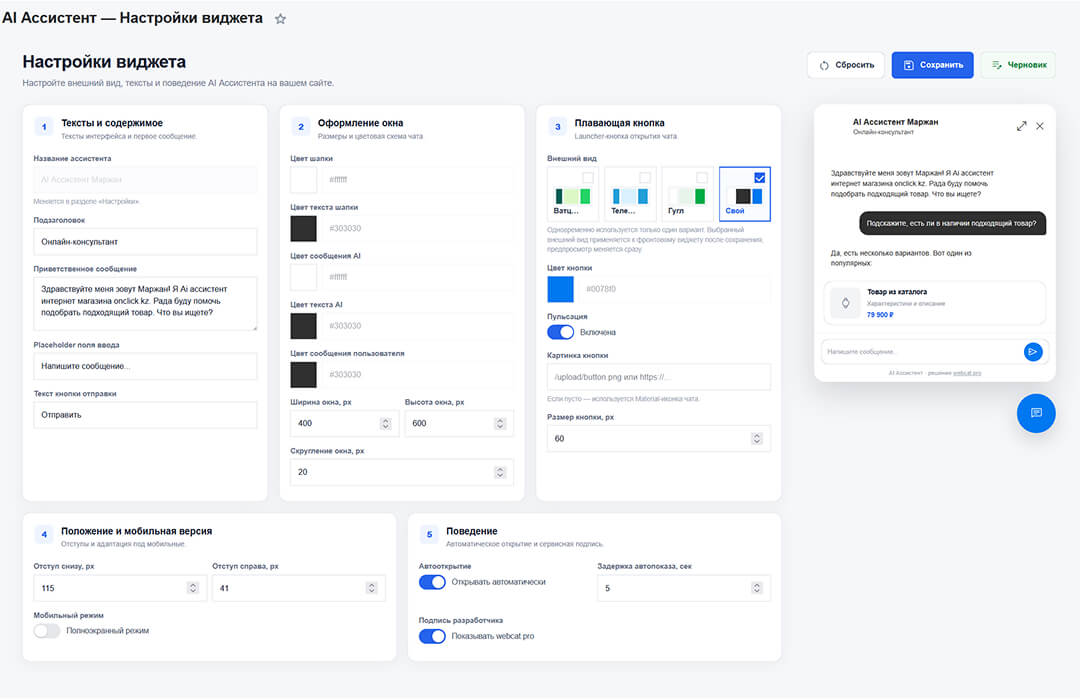Click the Placeholder поля ввода field
Screen dimensions: 1080x700
point(145,366)
